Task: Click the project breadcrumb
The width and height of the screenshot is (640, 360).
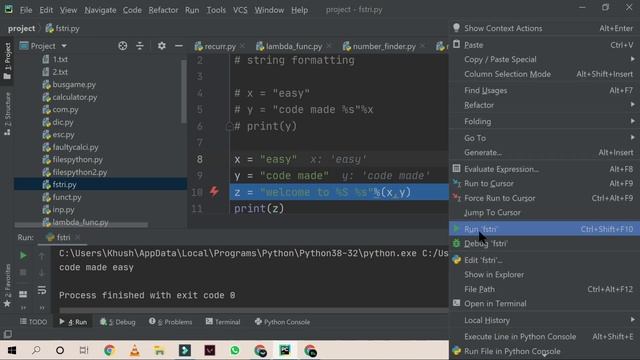Action: click(21, 28)
